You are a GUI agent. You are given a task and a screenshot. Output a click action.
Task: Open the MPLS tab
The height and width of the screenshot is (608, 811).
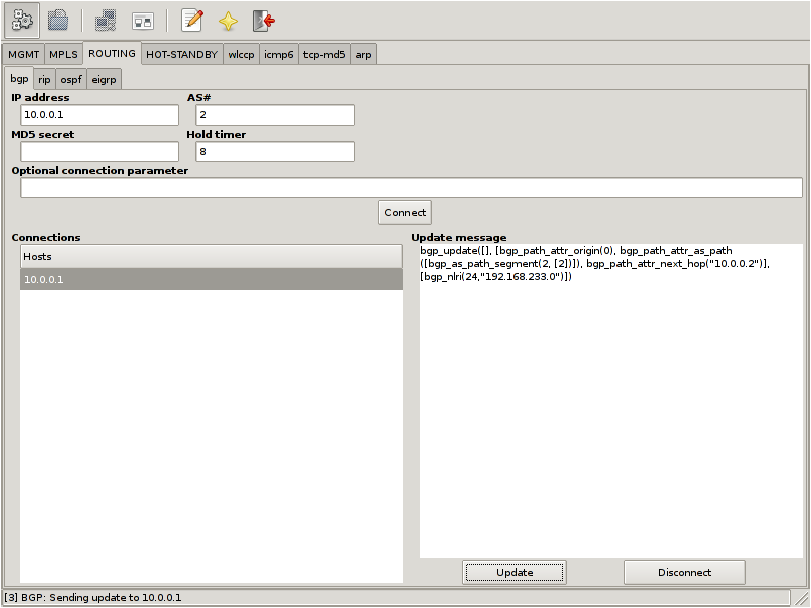coord(62,54)
